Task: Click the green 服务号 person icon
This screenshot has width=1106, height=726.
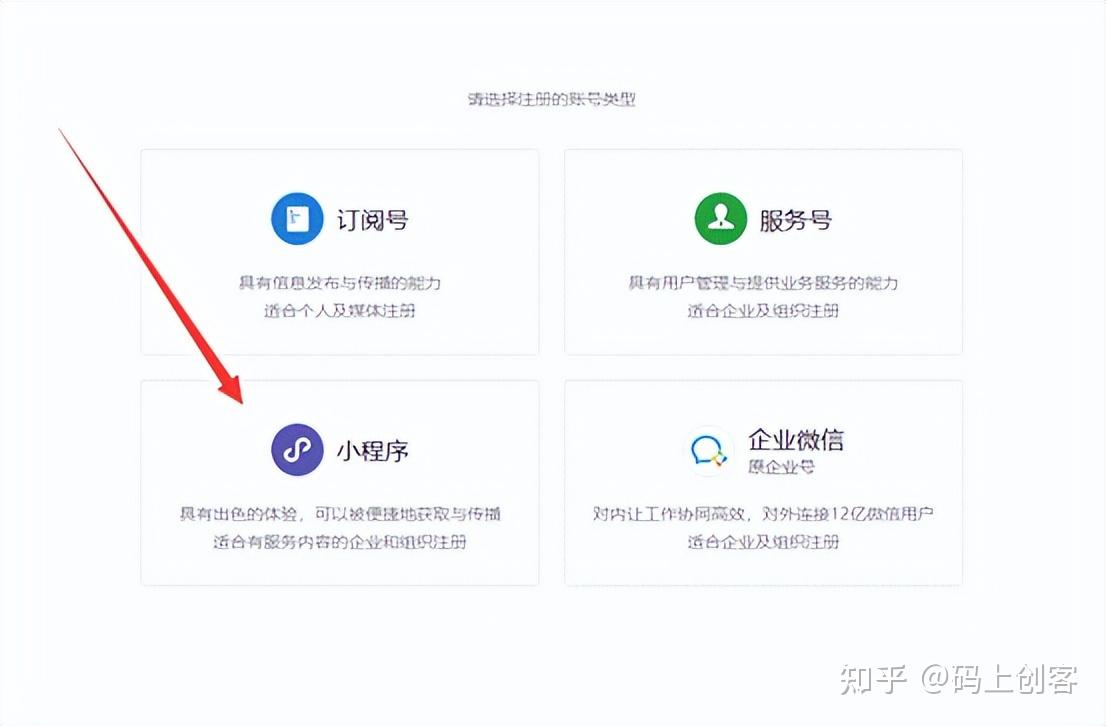Action: click(720, 219)
